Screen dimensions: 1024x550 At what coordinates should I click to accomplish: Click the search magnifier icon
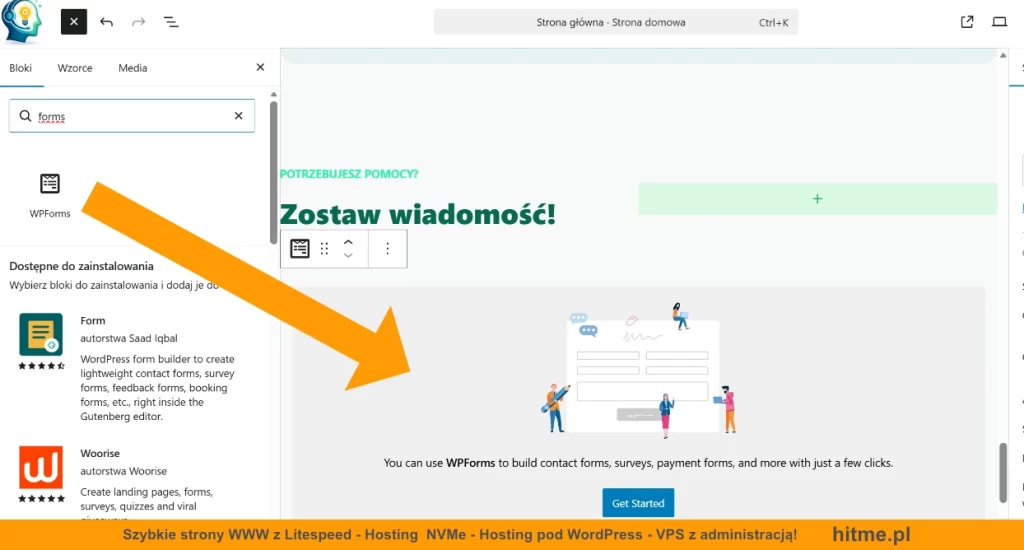pos(25,116)
